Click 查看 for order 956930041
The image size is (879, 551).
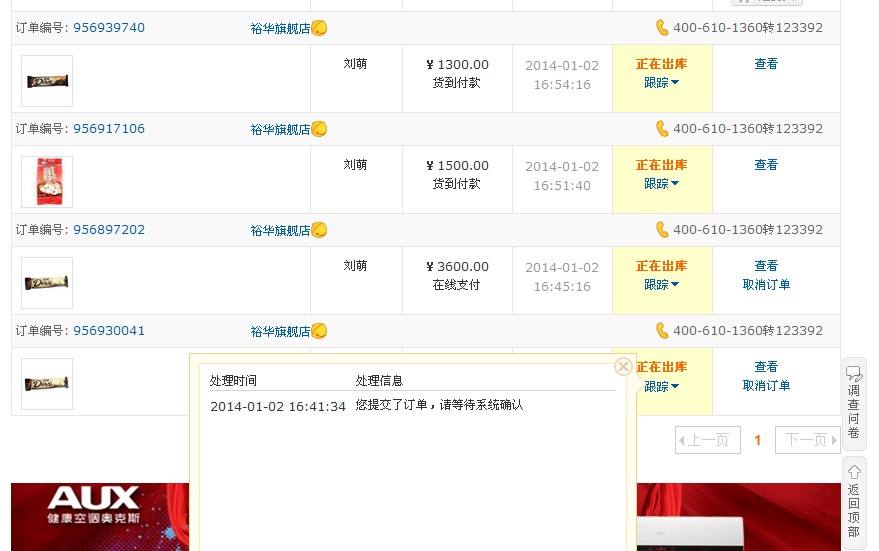tap(766, 366)
